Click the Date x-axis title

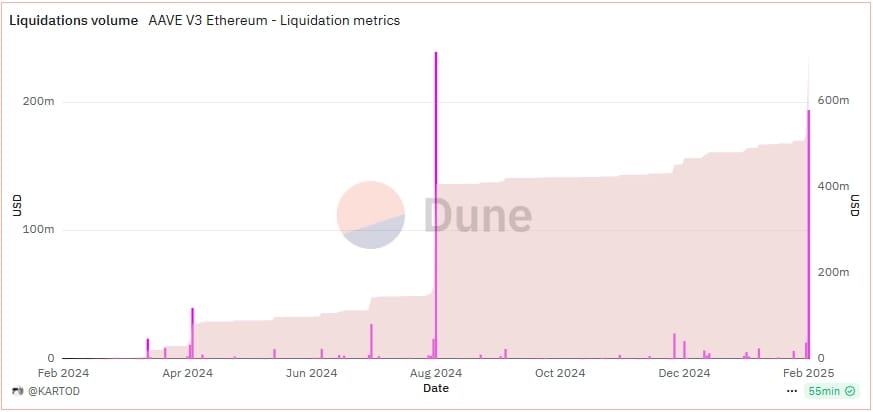tap(436, 387)
